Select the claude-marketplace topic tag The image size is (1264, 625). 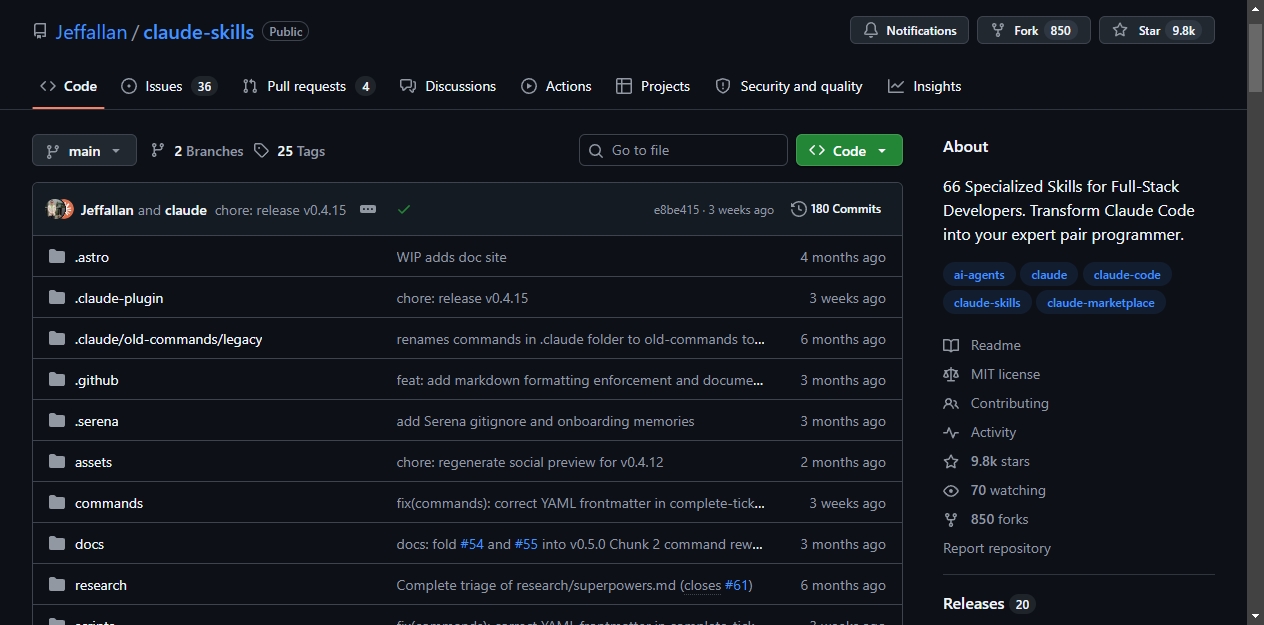pos(1101,302)
